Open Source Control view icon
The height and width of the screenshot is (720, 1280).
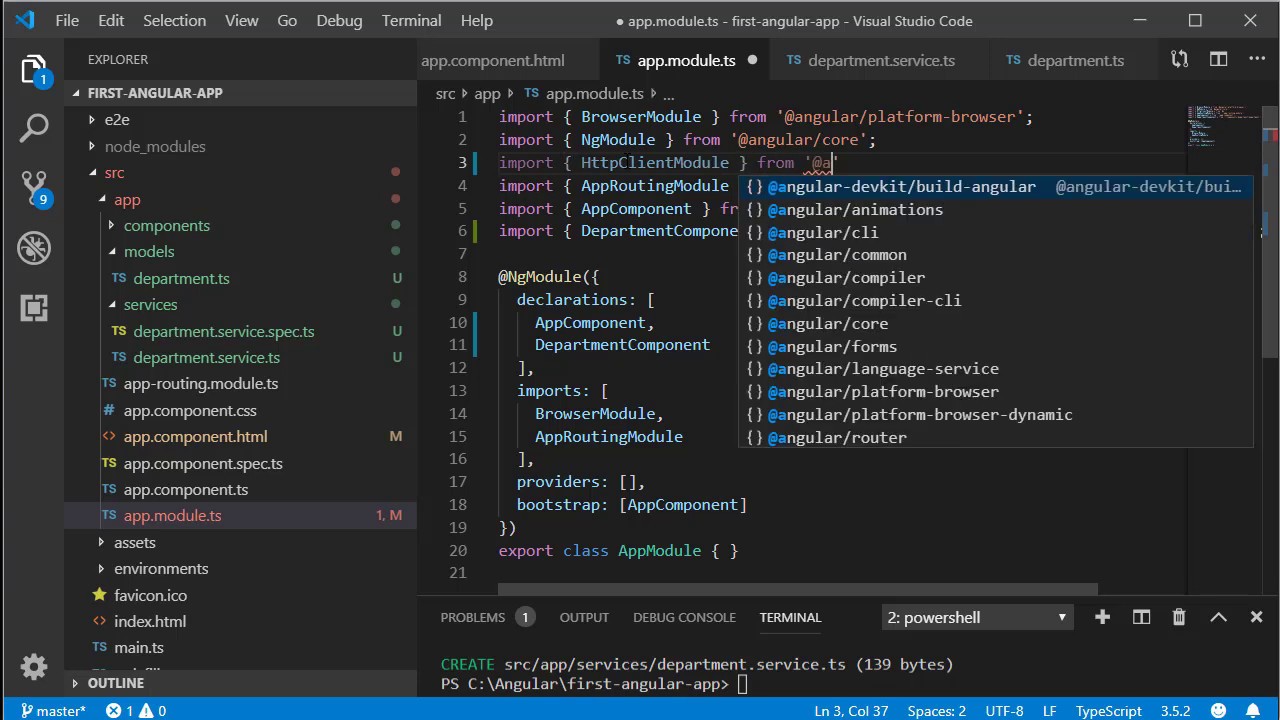(x=34, y=187)
